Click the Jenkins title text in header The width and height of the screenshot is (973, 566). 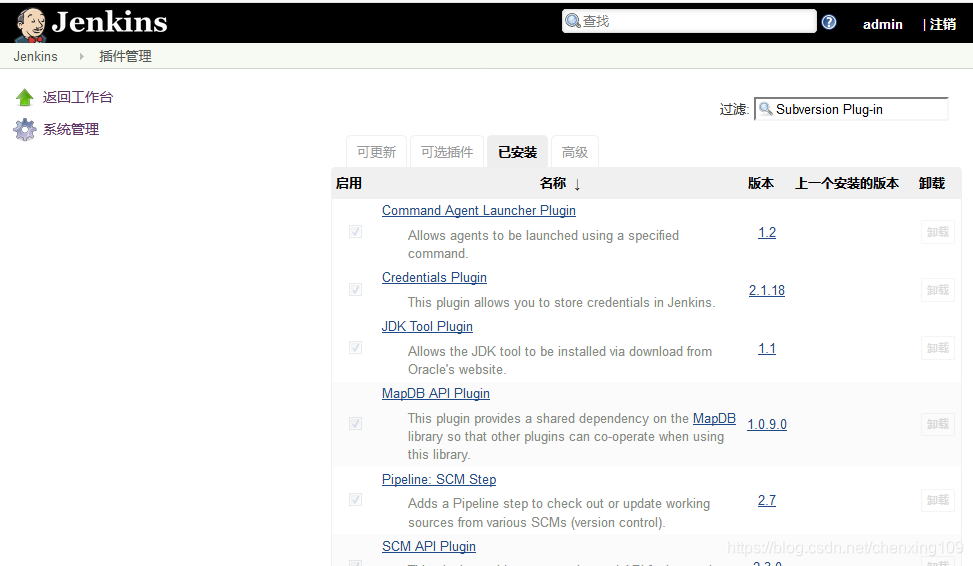pyautogui.click(x=109, y=22)
